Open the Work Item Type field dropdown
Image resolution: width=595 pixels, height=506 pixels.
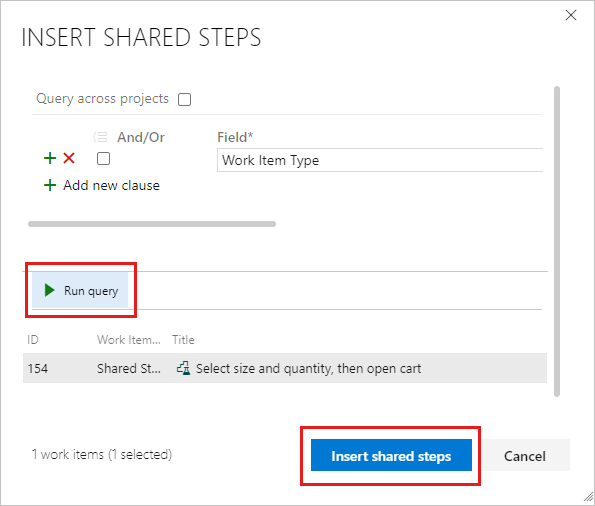pos(380,160)
